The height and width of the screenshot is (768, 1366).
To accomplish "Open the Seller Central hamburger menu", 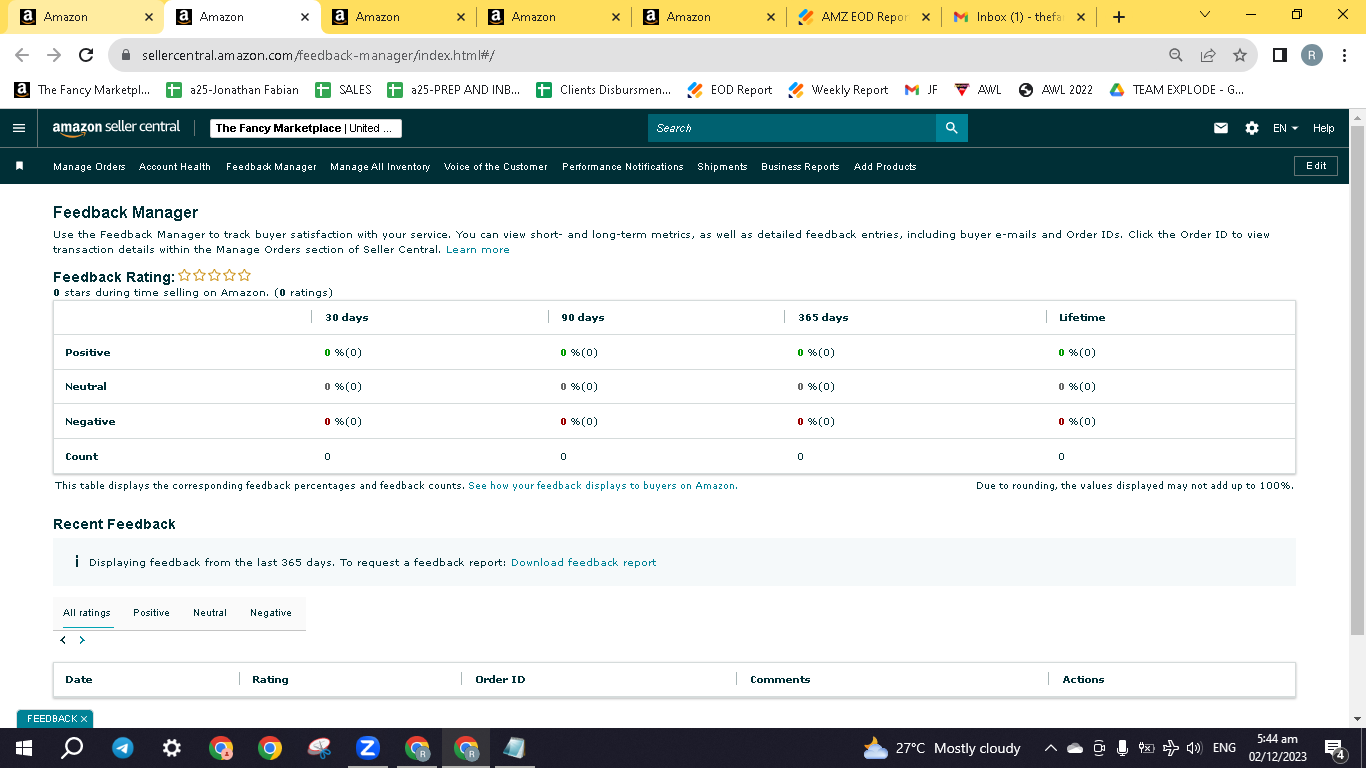I will pyautogui.click(x=18, y=128).
